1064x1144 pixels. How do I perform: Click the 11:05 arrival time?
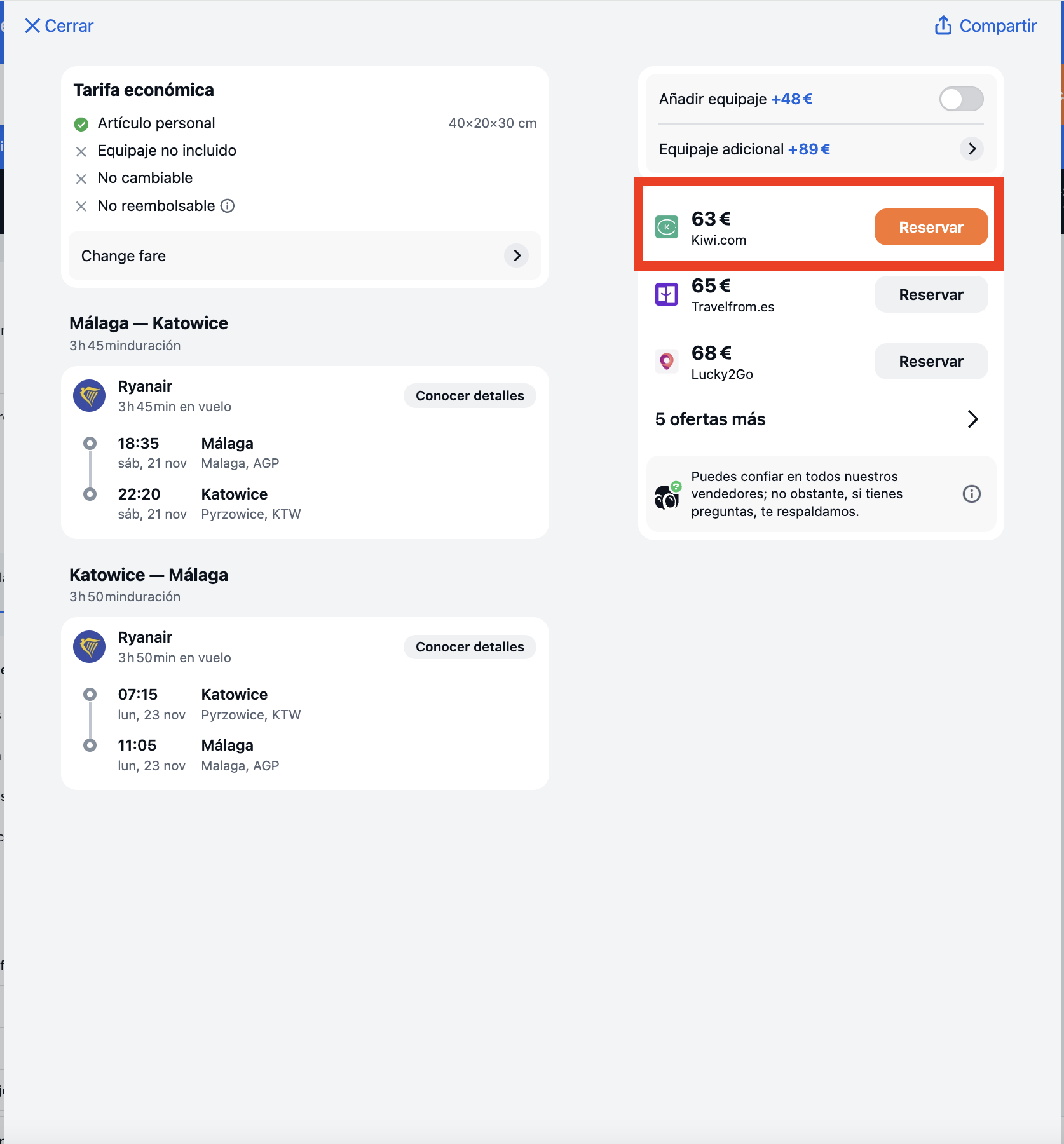(137, 746)
